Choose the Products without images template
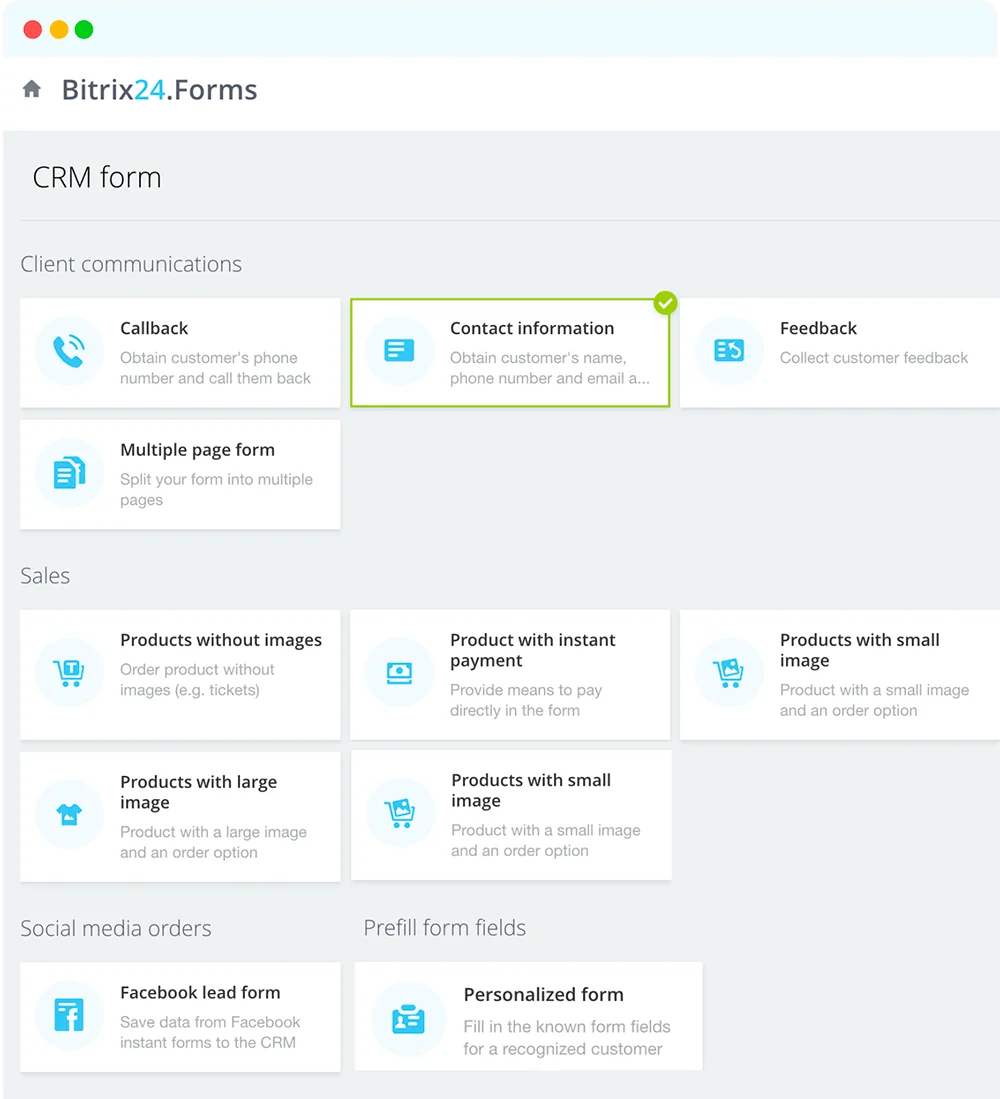 [180, 673]
